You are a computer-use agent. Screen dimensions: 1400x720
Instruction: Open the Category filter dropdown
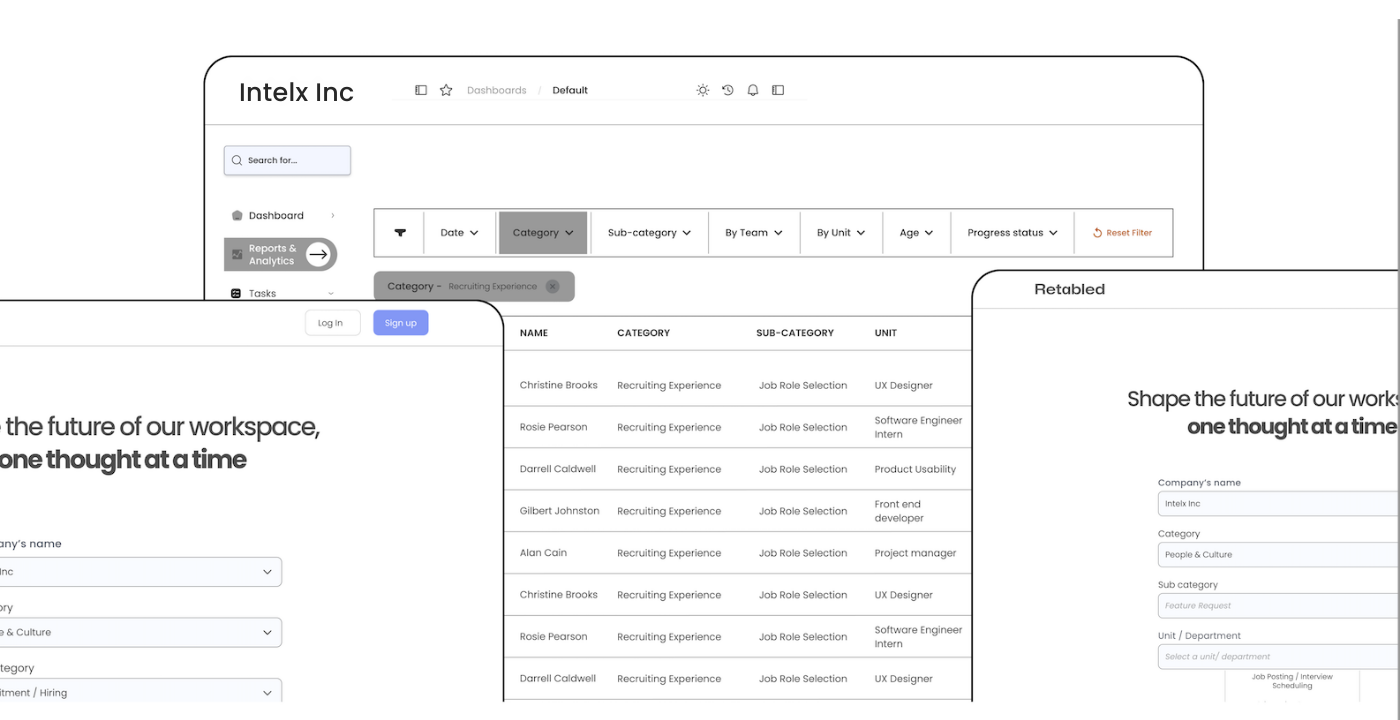coord(543,233)
